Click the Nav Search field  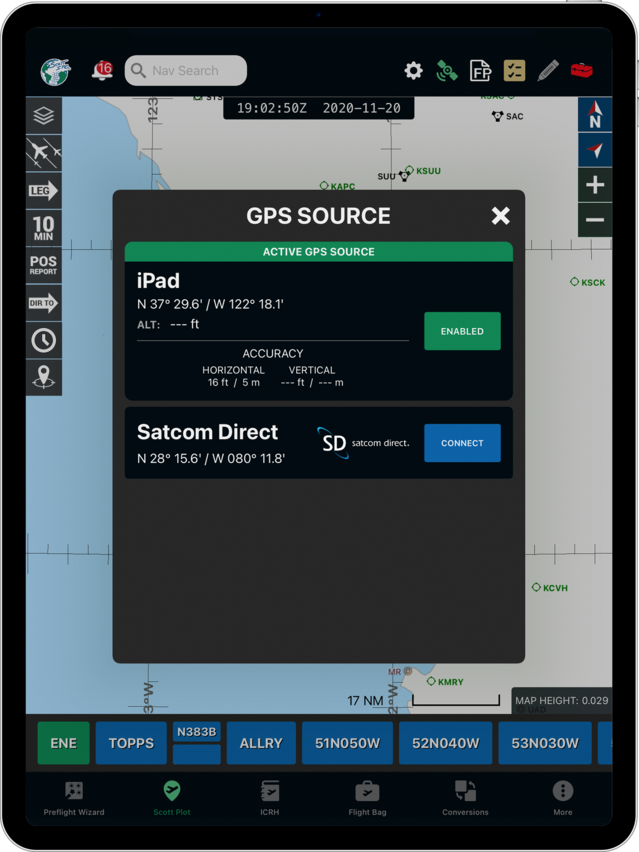coord(186,71)
